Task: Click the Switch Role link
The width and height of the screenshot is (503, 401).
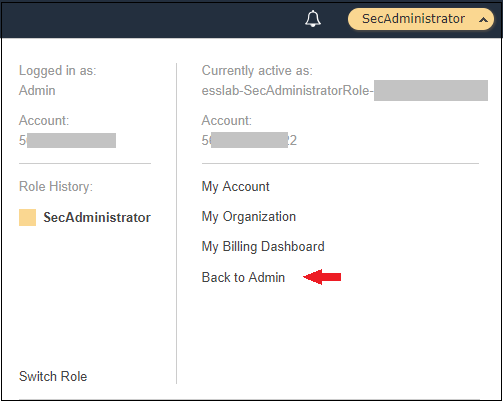Action: pyautogui.click(x=53, y=376)
